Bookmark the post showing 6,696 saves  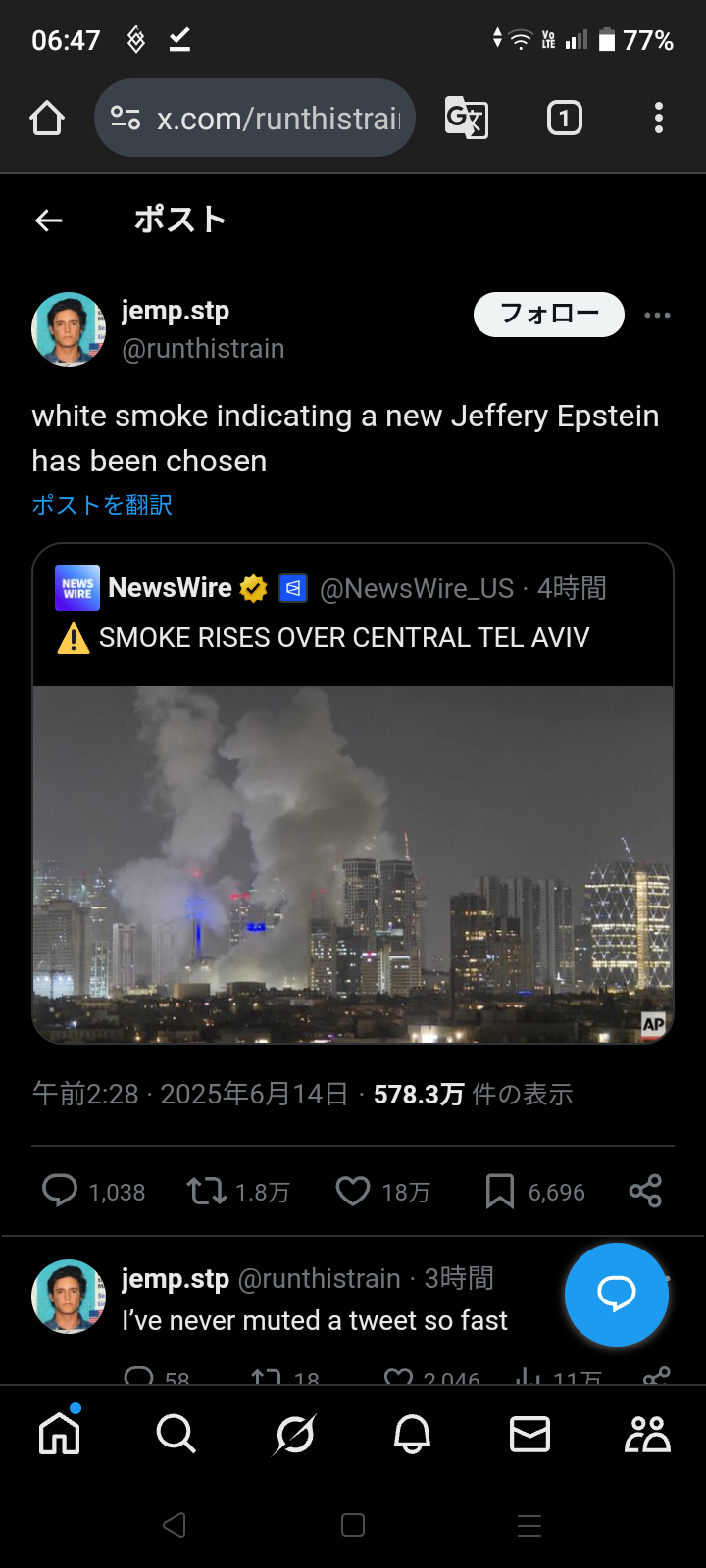click(x=500, y=1191)
